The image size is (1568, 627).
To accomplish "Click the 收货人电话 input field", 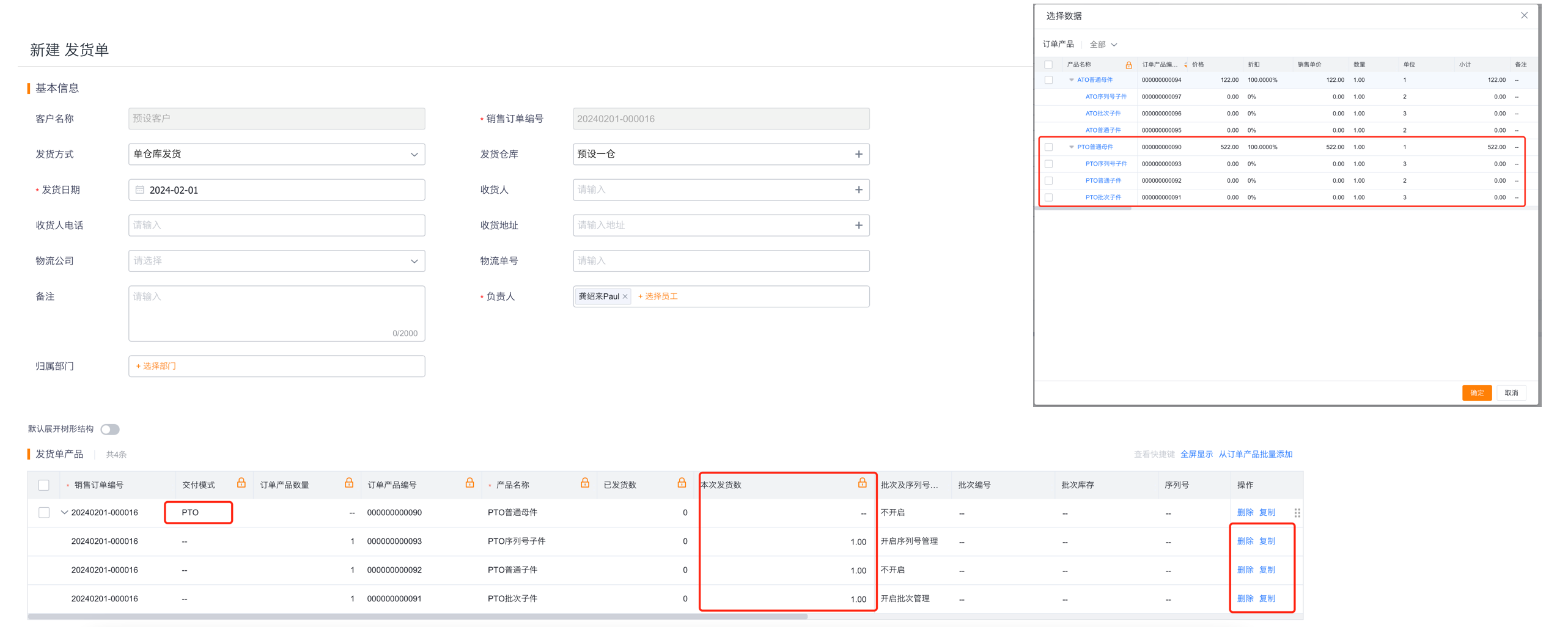I will click(x=276, y=225).
